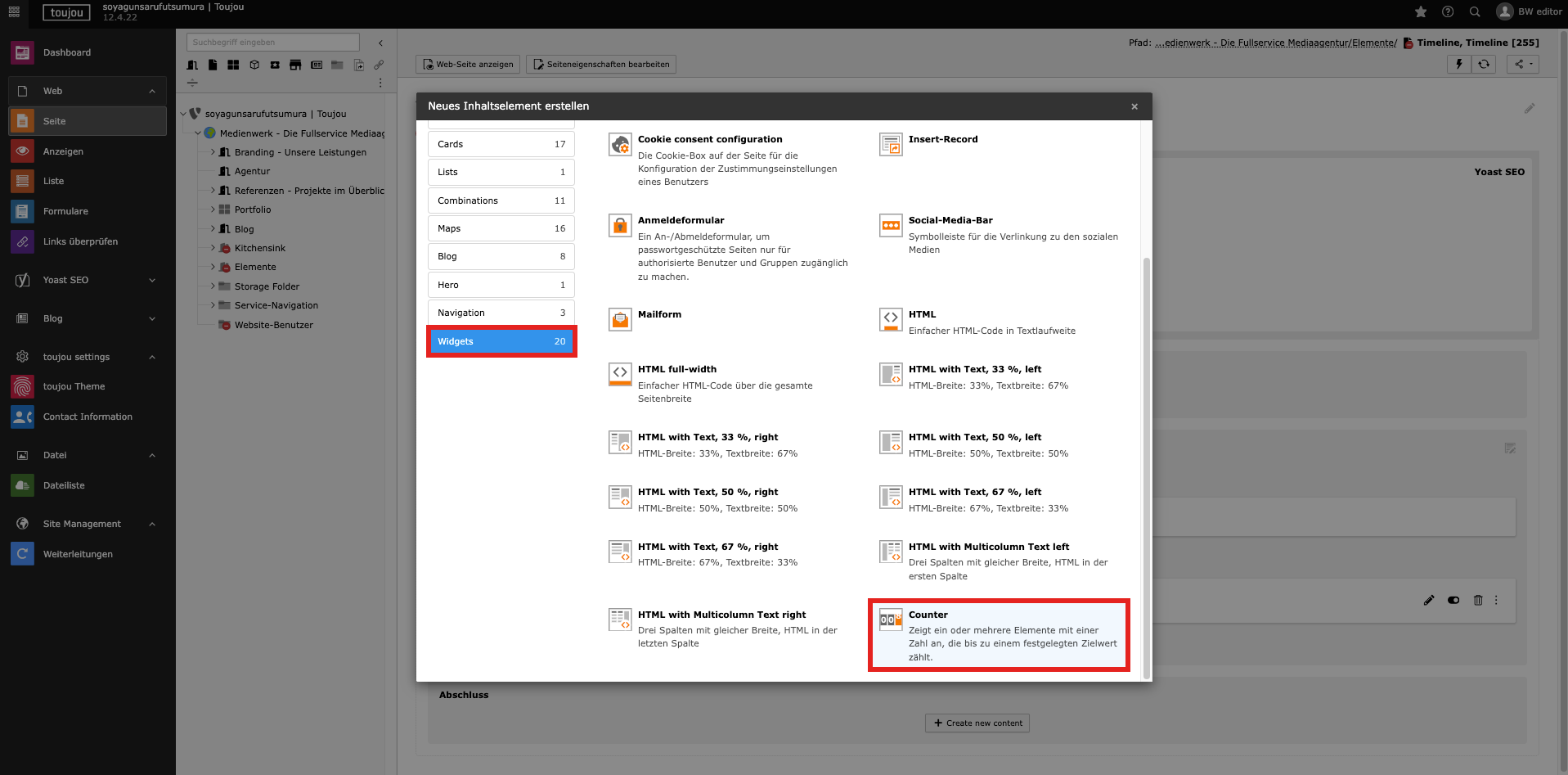Image resolution: width=1568 pixels, height=775 pixels.
Task: Click Create new content button in Abschluss
Action: pos(977,723)
